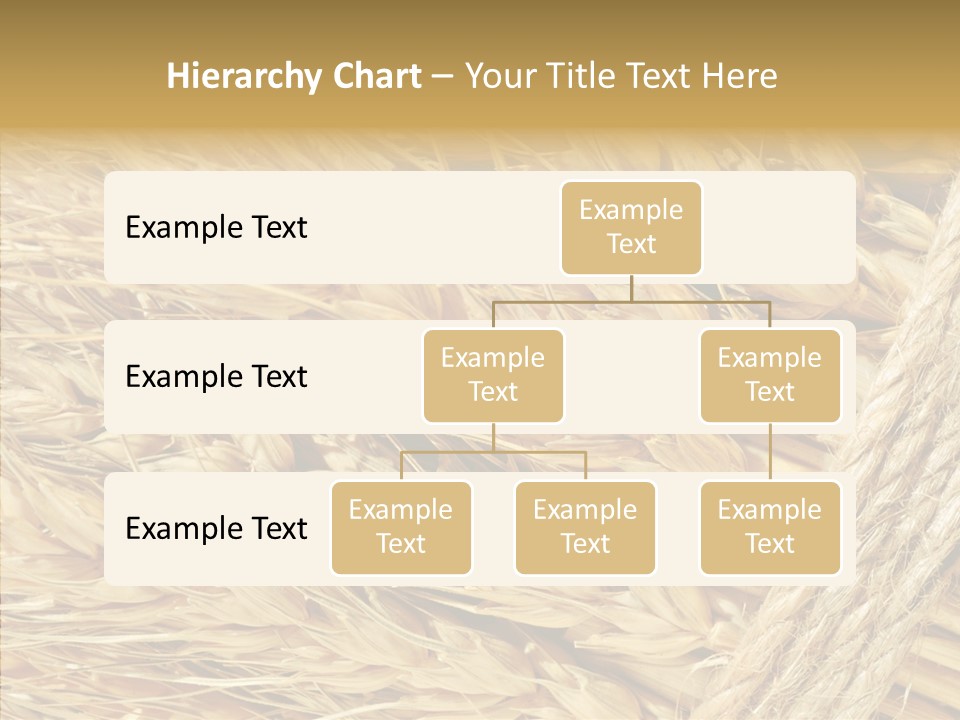Image resolution: width=960 pixels, height=720 pixels.
Task: Click the bold "Hierarchy Chart" title words
Action: (x=294, y=76)
